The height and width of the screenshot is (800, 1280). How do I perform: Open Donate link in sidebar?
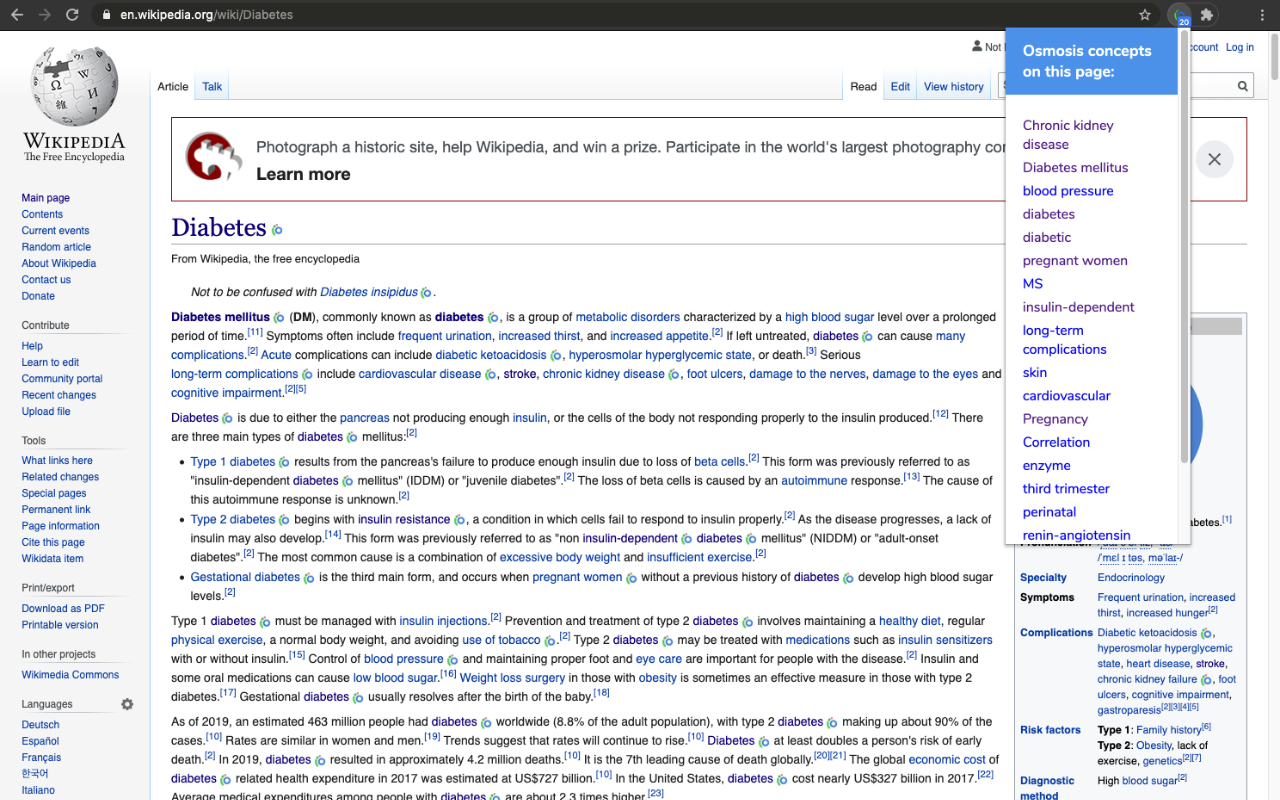[x=38, y=296]
